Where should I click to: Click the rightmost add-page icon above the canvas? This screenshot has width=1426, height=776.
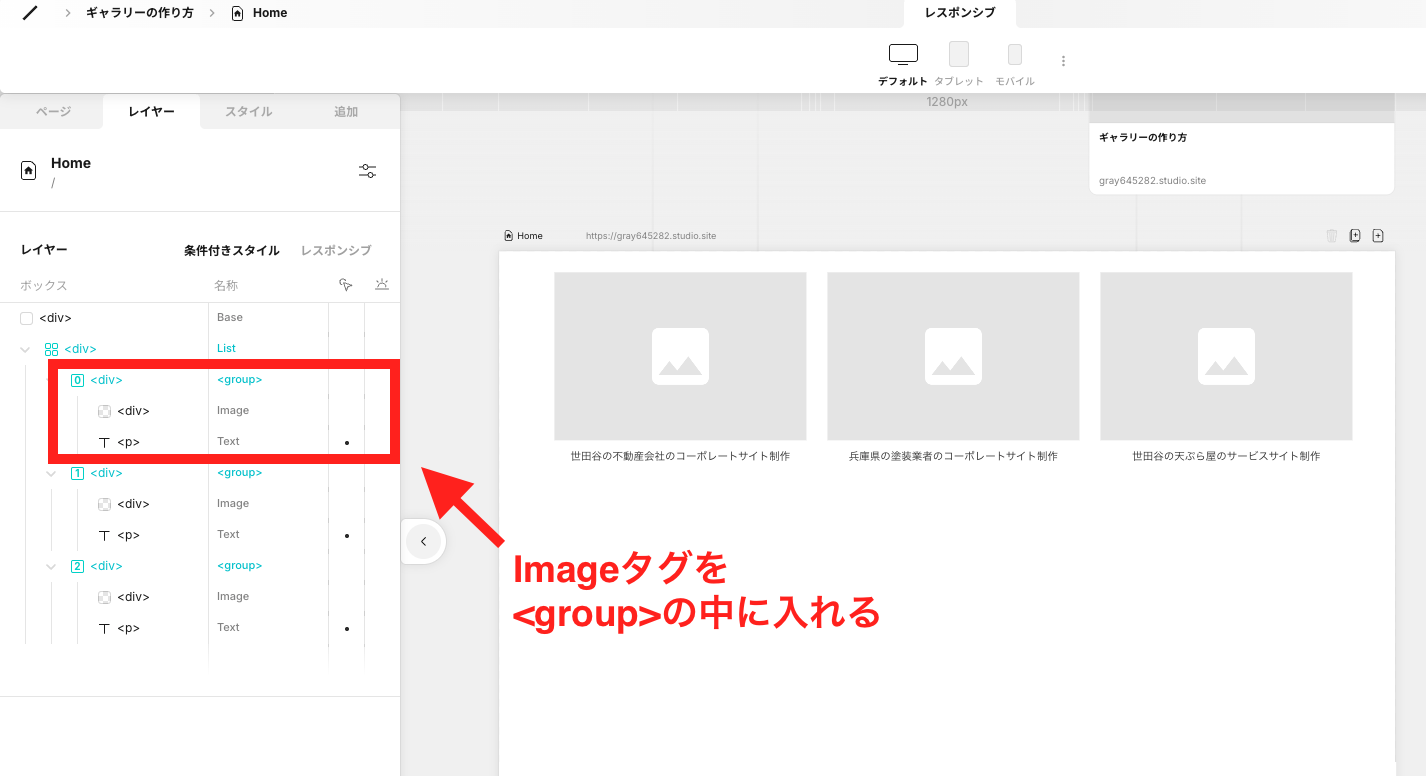click(1378, 235)
